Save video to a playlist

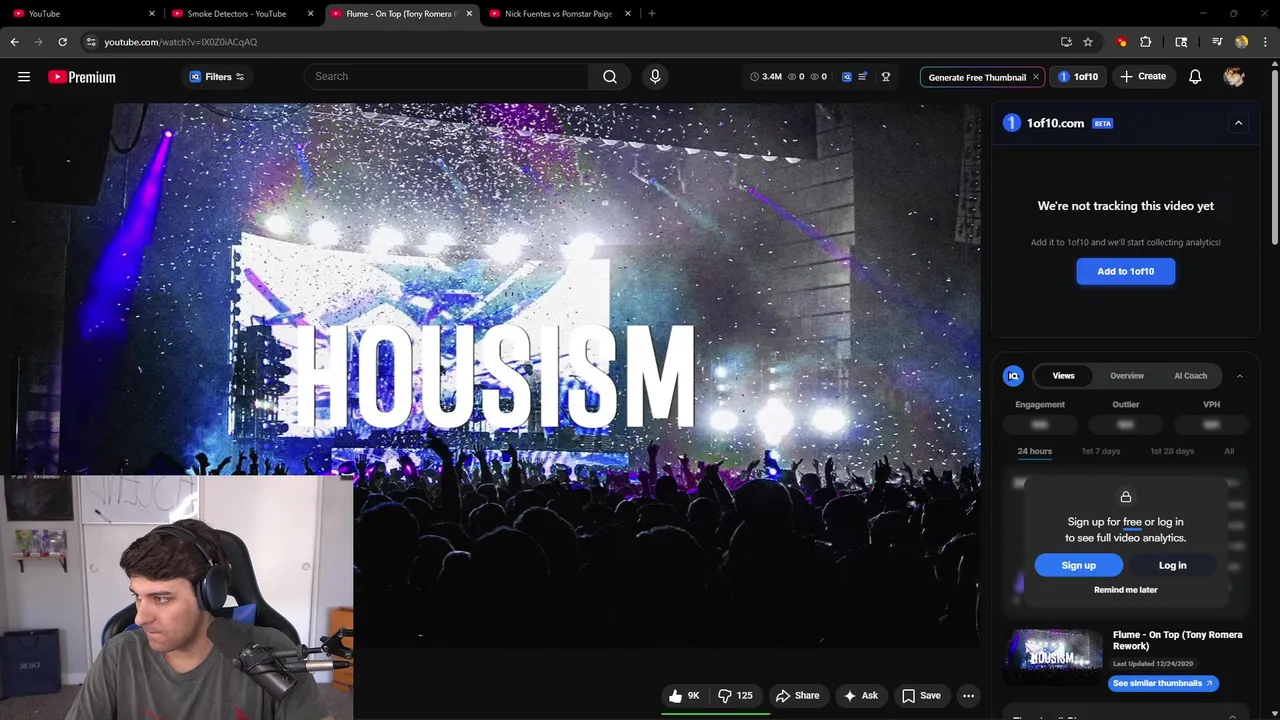pos(921,696)
